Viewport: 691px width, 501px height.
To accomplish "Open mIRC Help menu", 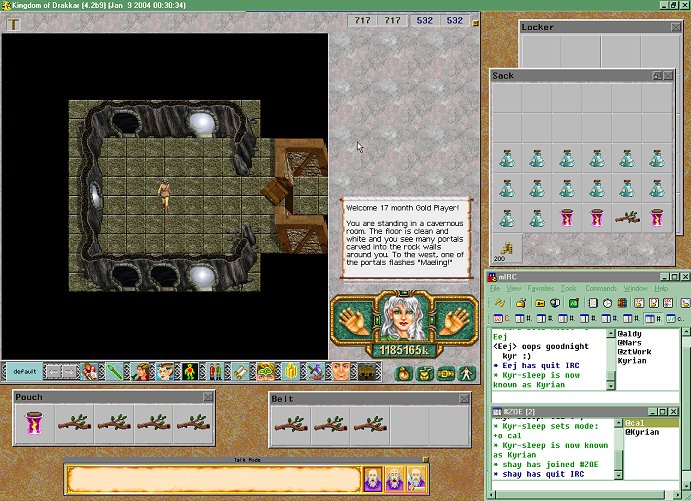I will point(661,288).
